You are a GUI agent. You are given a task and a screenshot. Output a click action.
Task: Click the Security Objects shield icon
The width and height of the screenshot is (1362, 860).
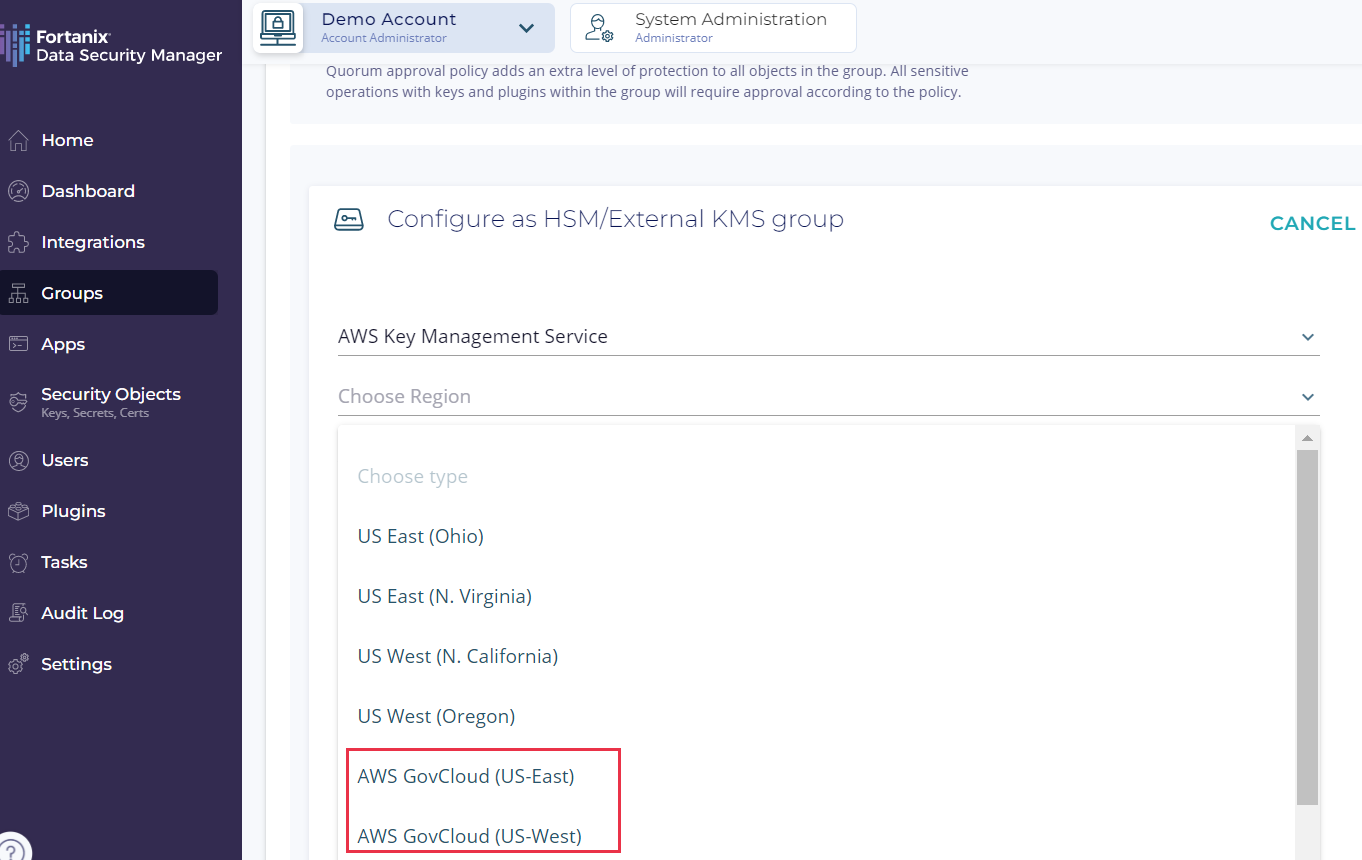point(18,402)
